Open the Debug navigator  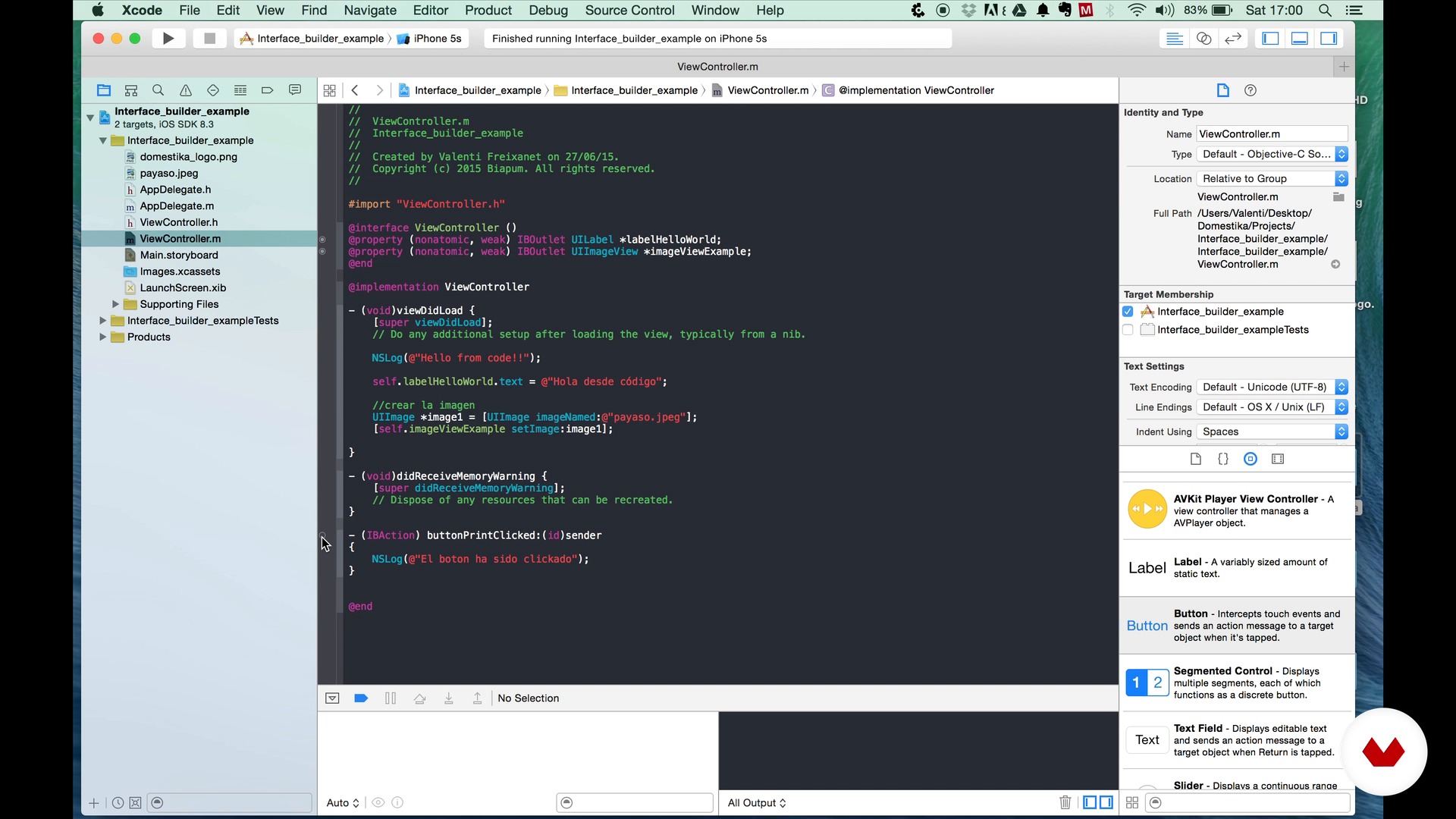(x=240, y=90)
